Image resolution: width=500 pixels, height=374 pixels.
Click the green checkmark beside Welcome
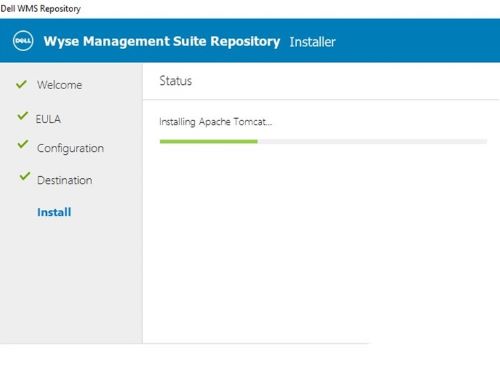tap(21, 84)
